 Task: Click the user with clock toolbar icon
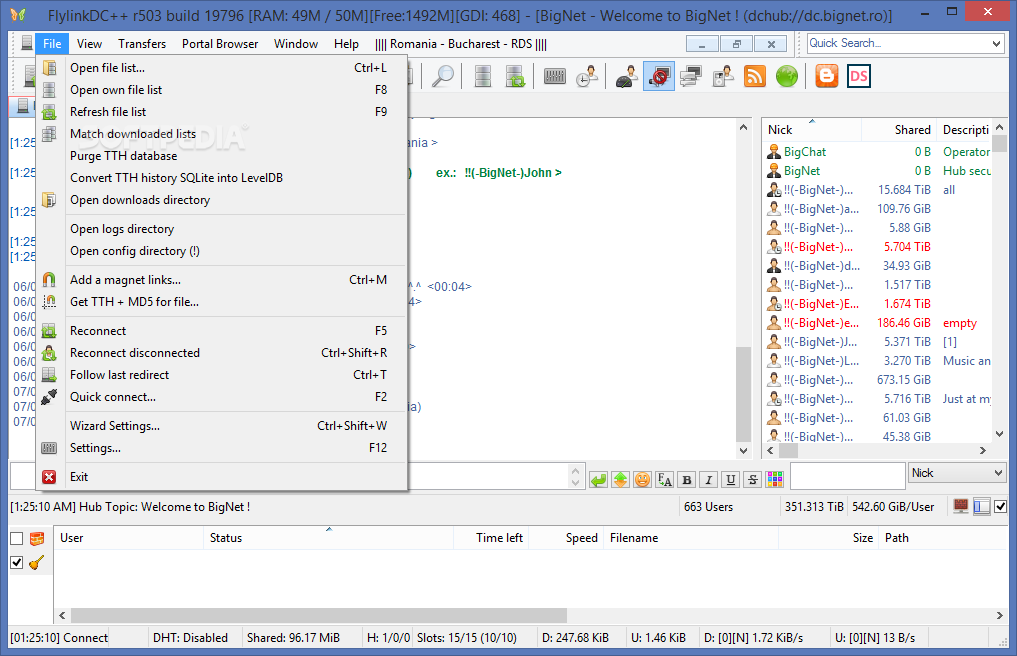[x=587, y=76]
